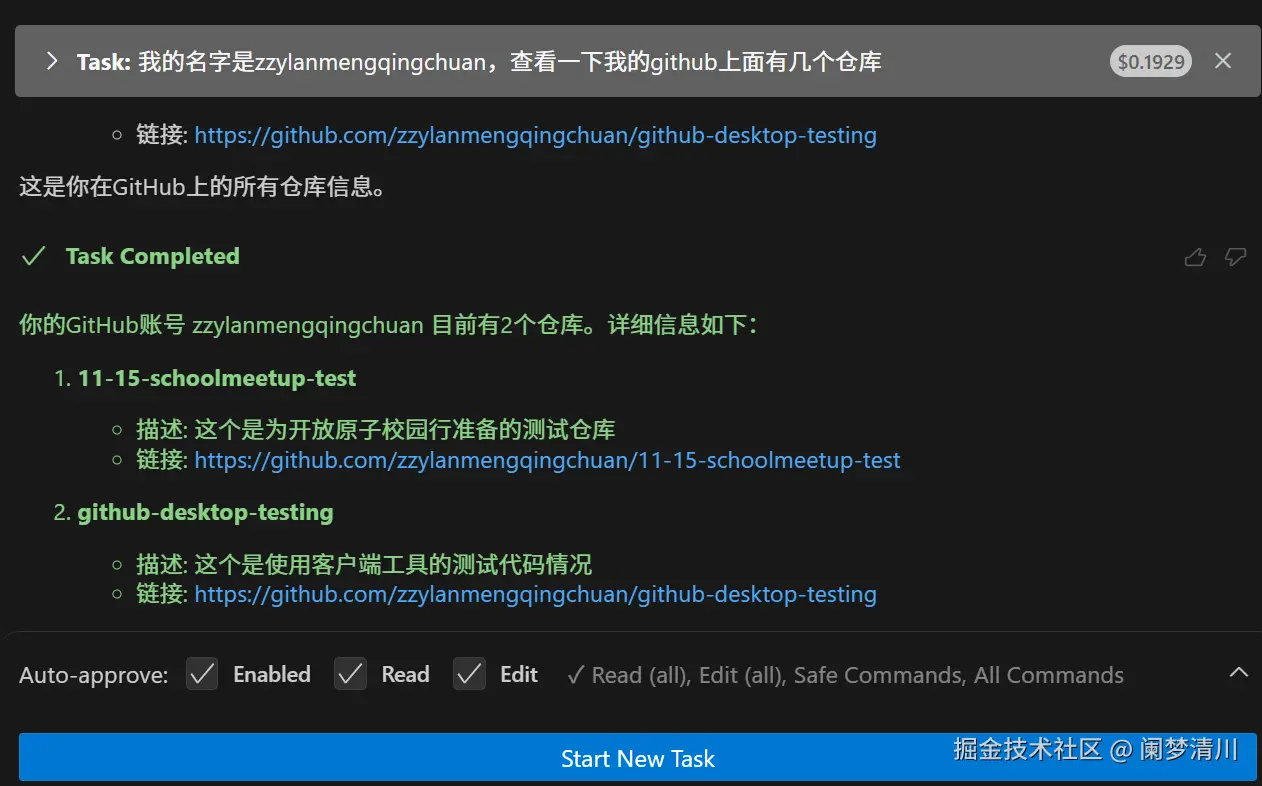Click the $0.1929 cost badge
This screenshot has width=1262, height=786.
[x=1150, y=62]
